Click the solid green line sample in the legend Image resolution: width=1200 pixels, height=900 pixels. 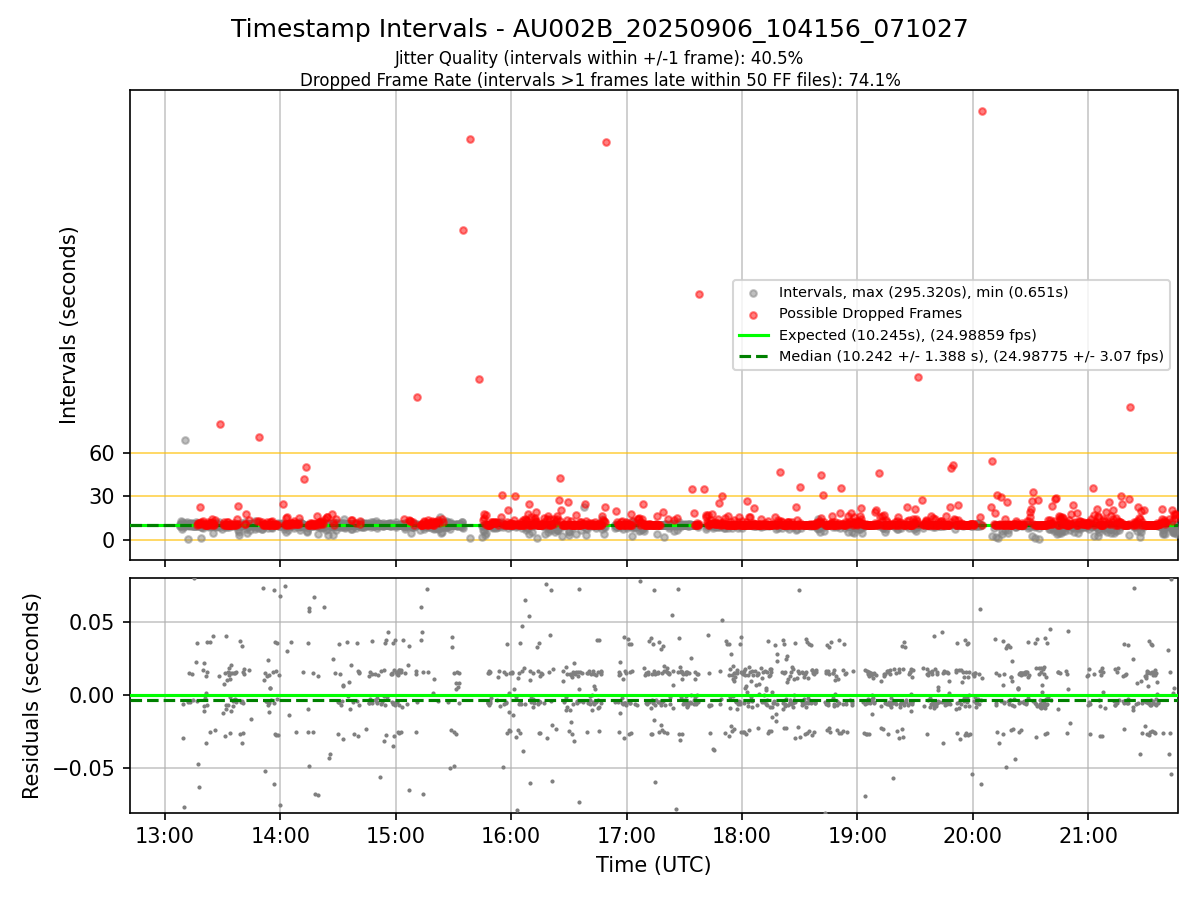tap(754, 335)
